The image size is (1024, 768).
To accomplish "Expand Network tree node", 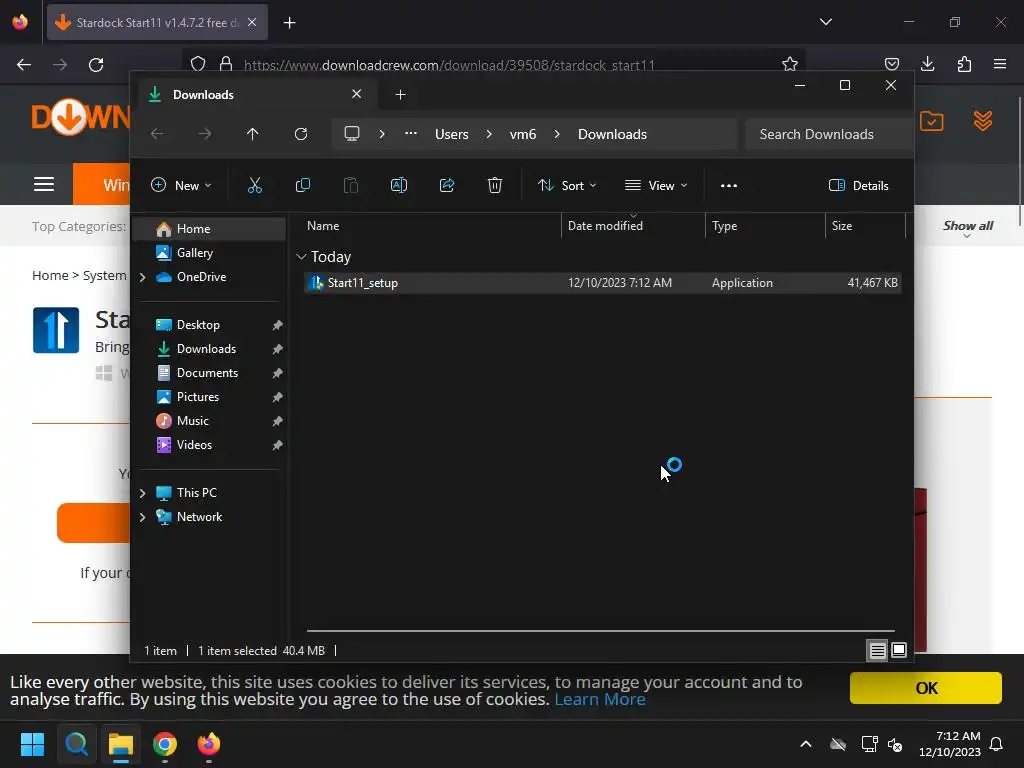I will [142, 517].
